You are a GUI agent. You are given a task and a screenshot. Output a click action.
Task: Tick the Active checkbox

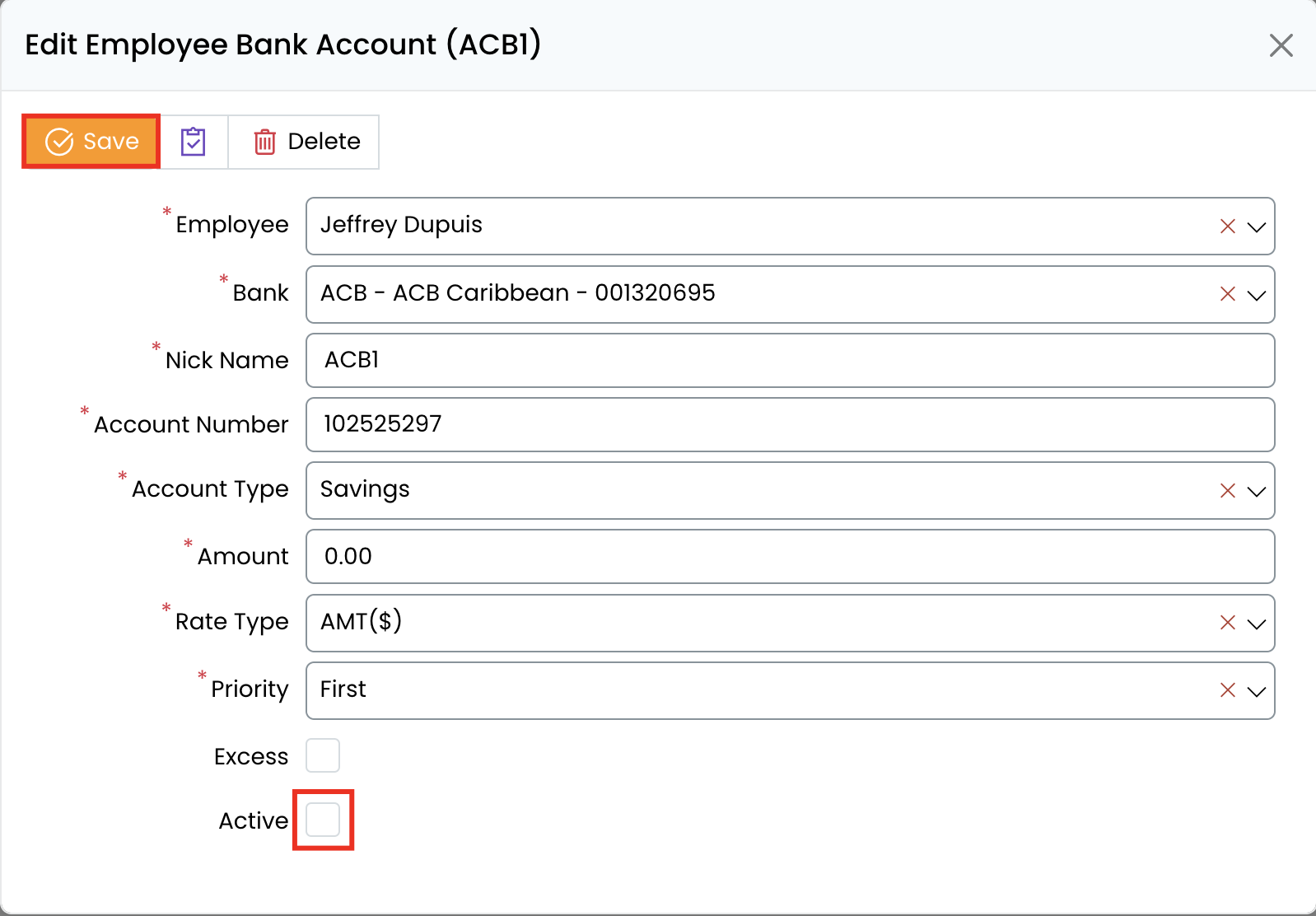[323, 820]
